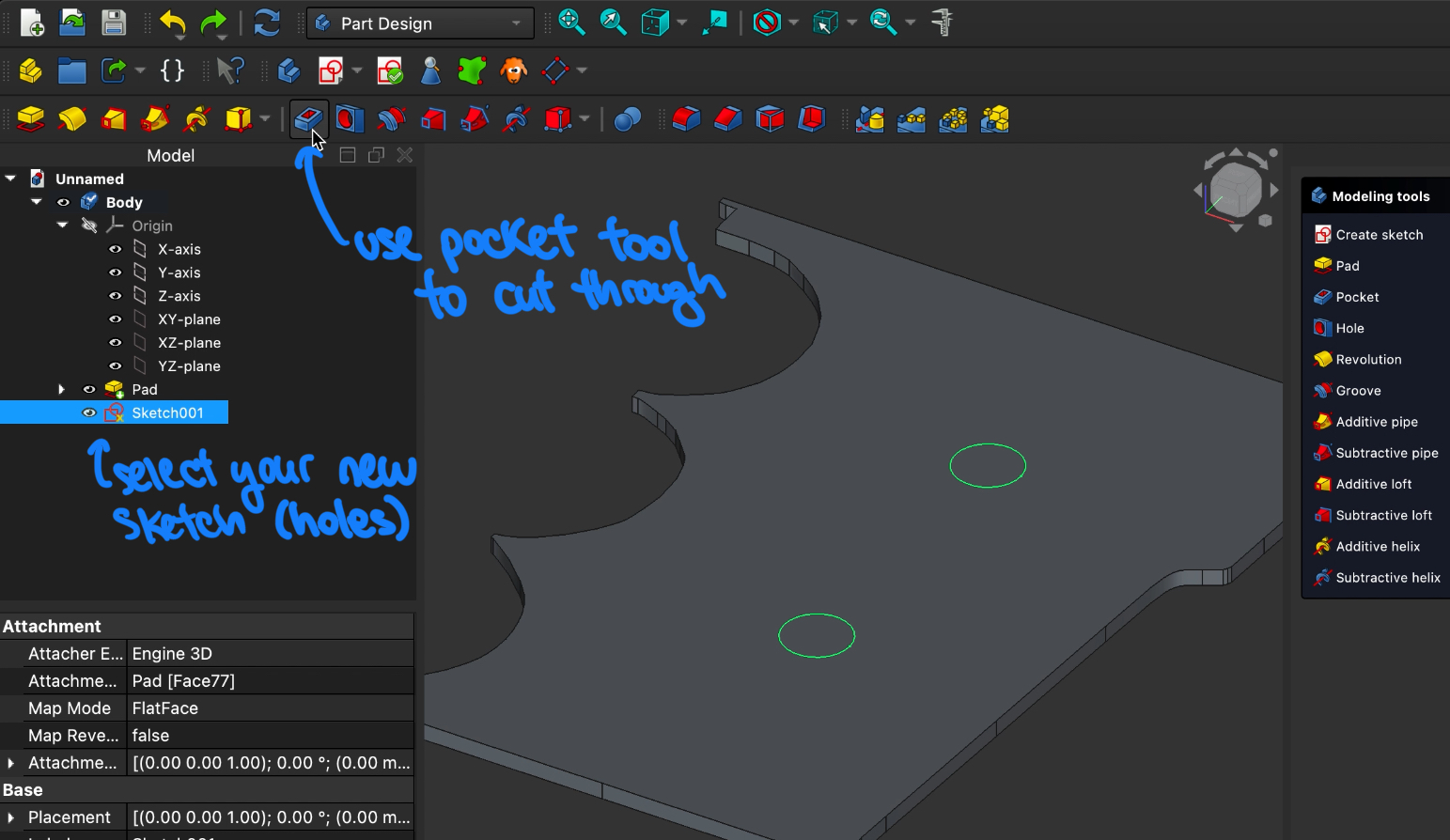Image resolution: width=1450 pixels, height=840 pixels.
Task: Click the Fit All zoom icon
Action: [x=571, y=23]
